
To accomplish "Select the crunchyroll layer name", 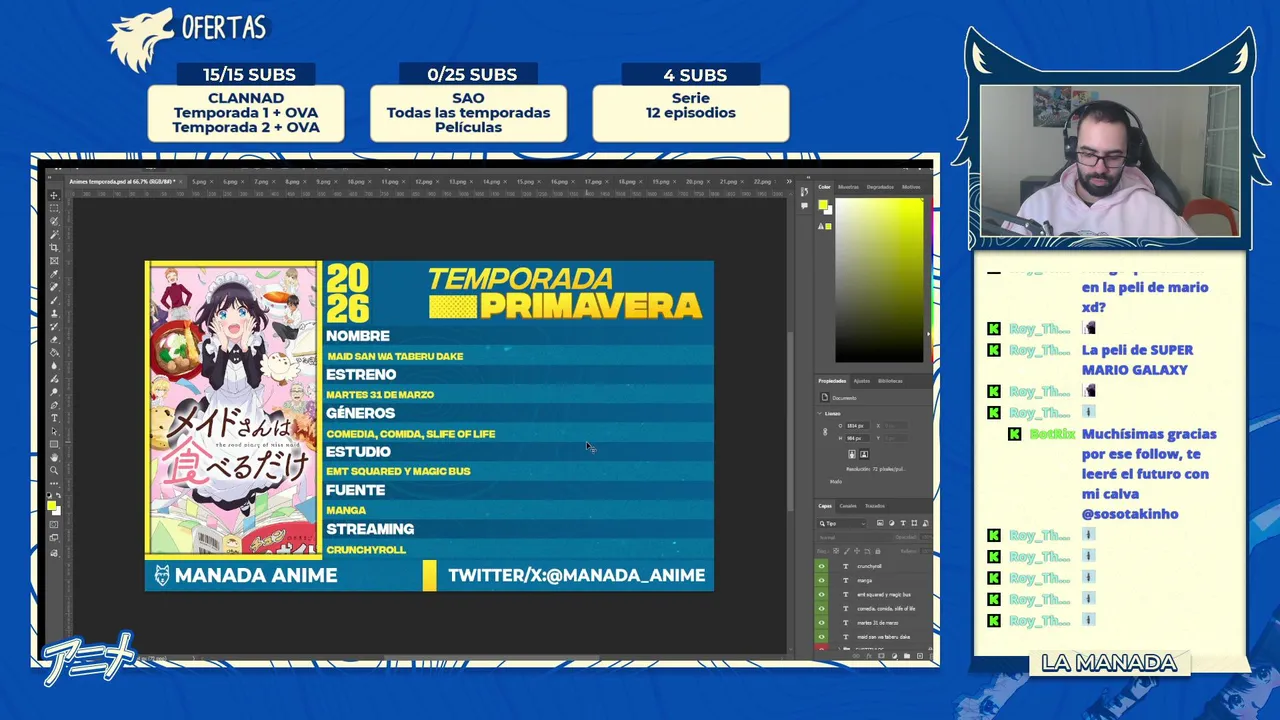I will click(870, 566).
